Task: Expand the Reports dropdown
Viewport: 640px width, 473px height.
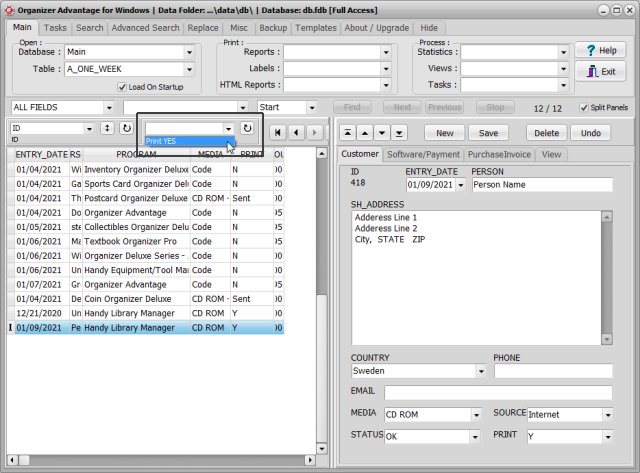Action: [386, 52]
